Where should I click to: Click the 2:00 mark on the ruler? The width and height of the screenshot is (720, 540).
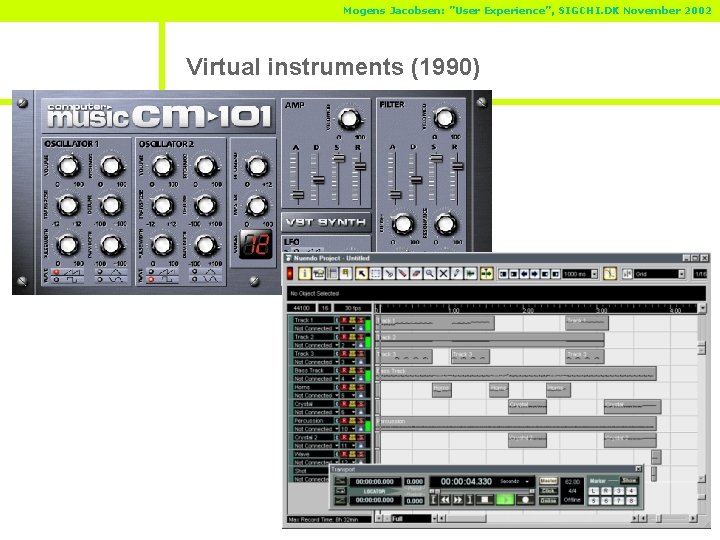point(528,310)
